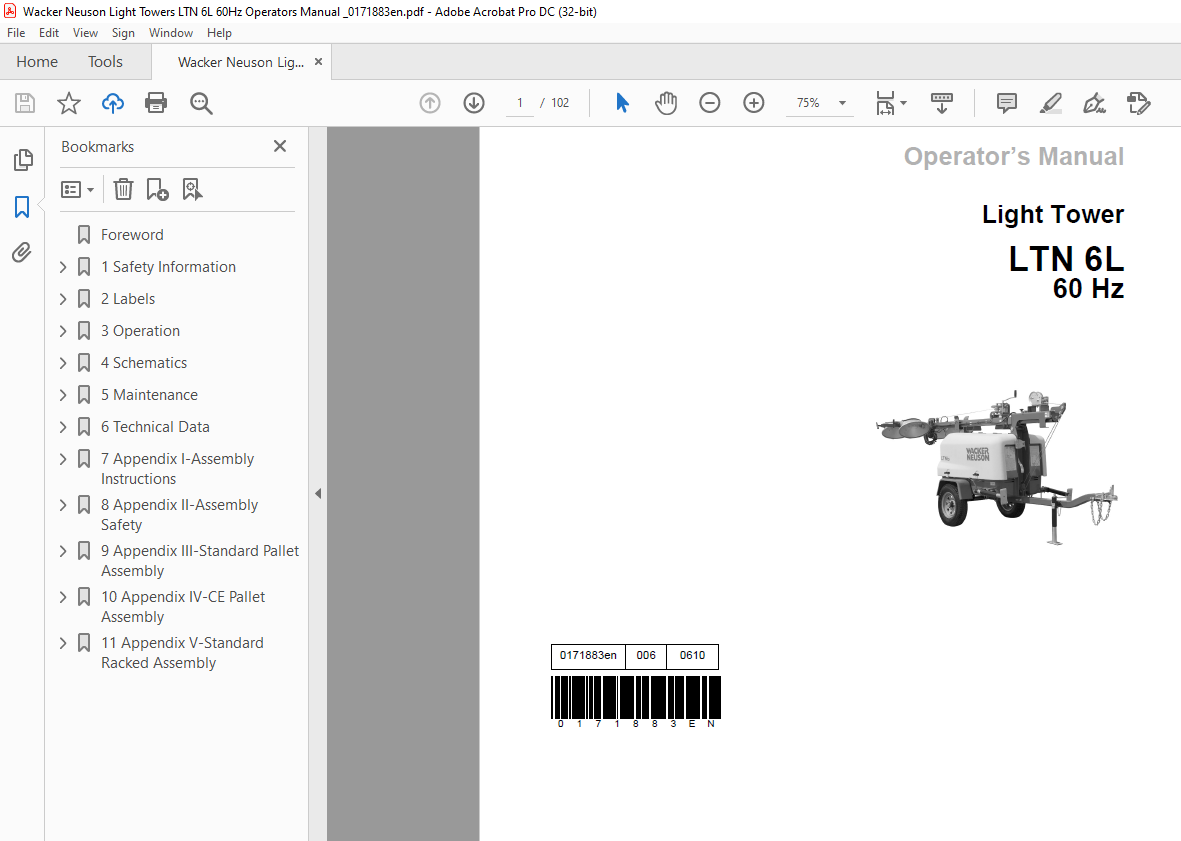
Task: Close the Bookmarks panel
Action: [280, 146]
